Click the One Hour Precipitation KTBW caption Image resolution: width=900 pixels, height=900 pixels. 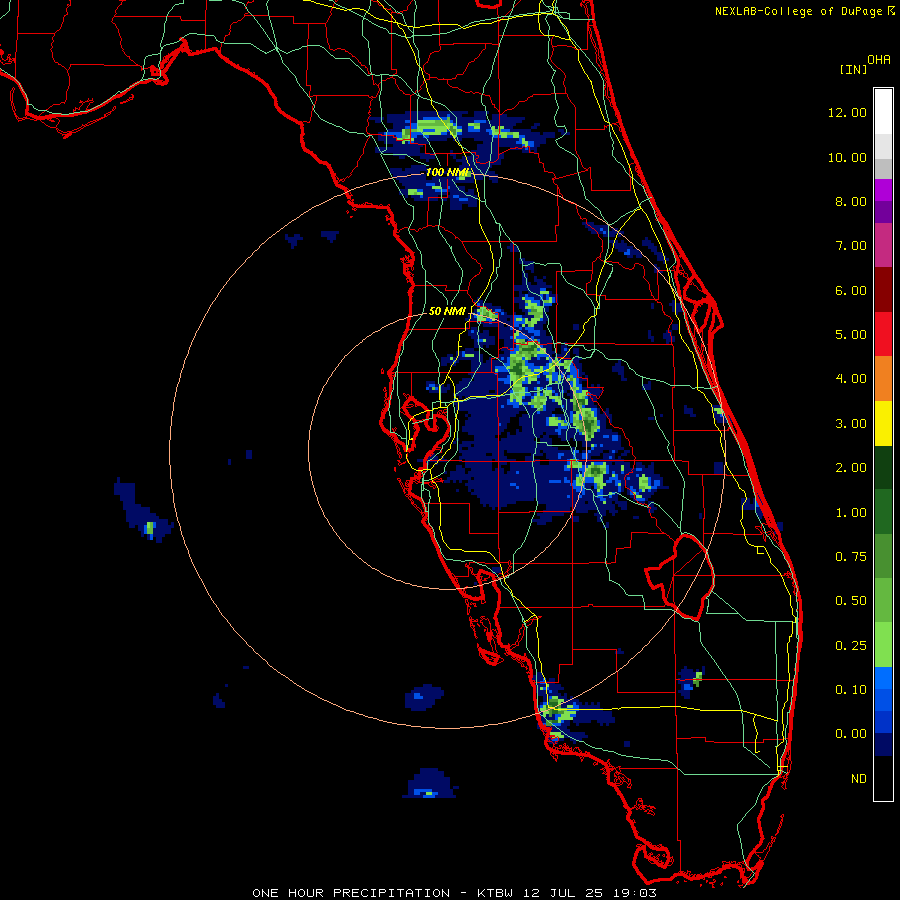[454, 893]
